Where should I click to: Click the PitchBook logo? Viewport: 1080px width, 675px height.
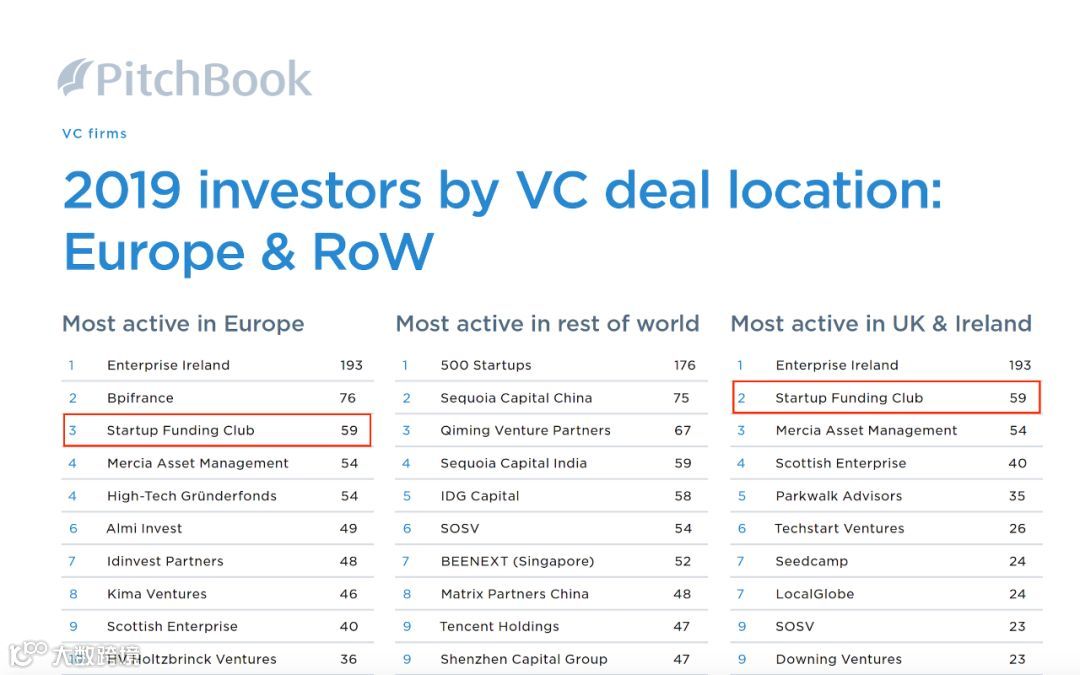(185, 79)
